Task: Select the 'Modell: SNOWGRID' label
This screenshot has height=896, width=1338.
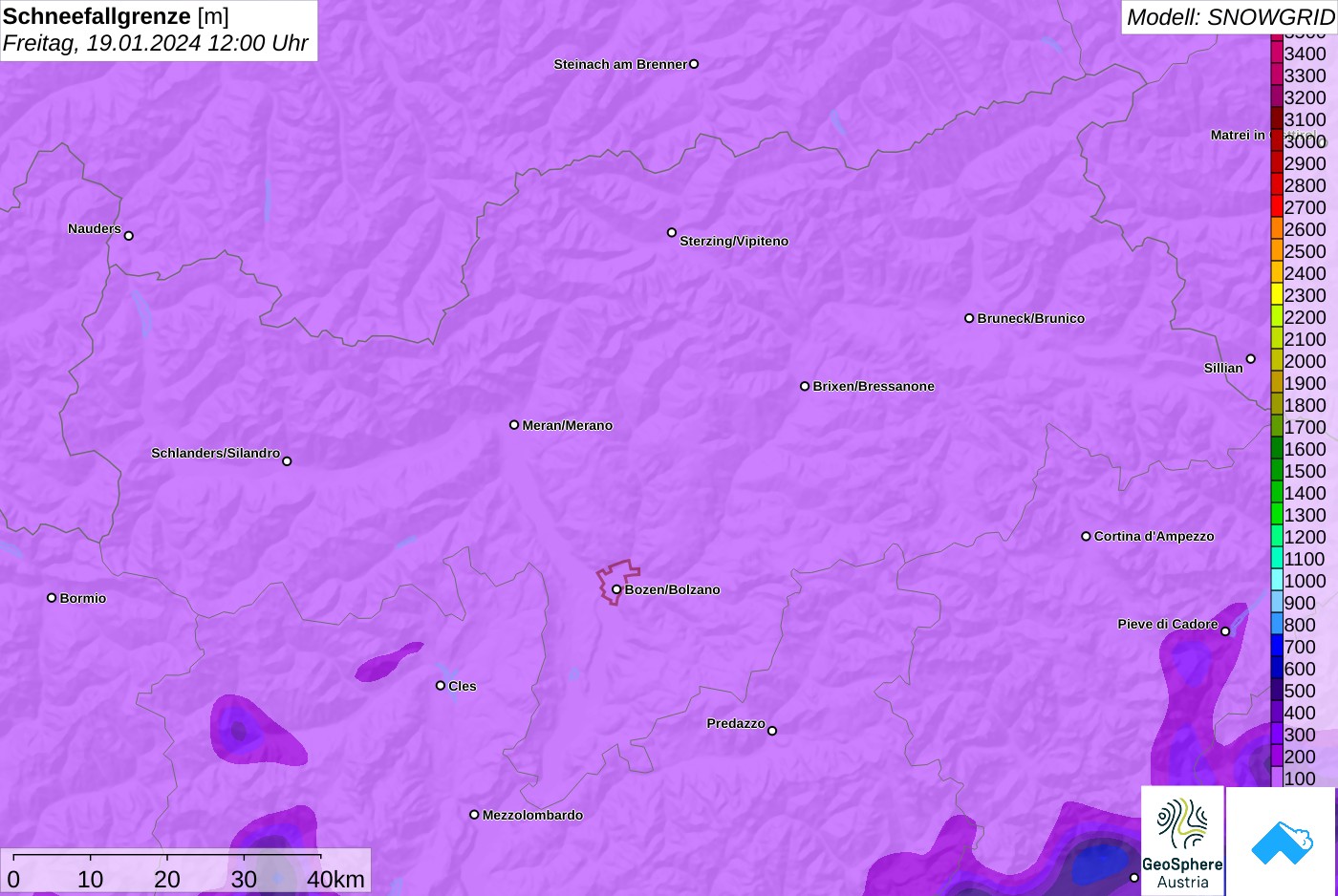Action: [1230, 16]
